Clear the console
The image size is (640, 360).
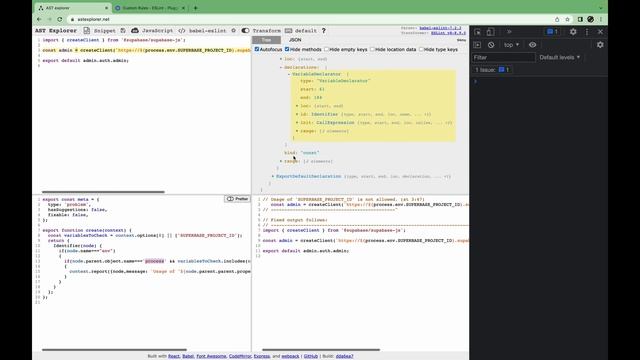(491, 45)
